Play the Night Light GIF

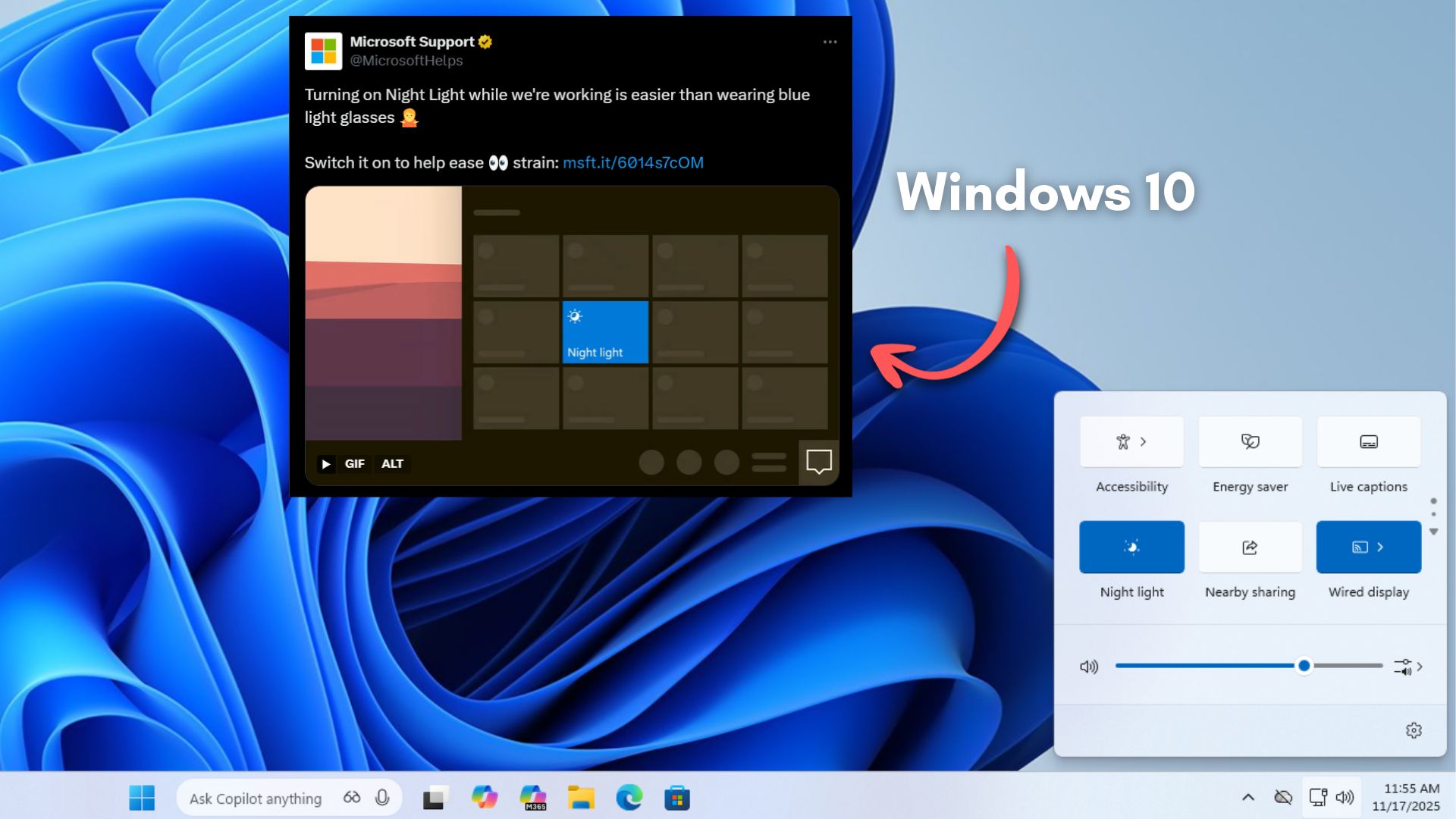(326, 463)
